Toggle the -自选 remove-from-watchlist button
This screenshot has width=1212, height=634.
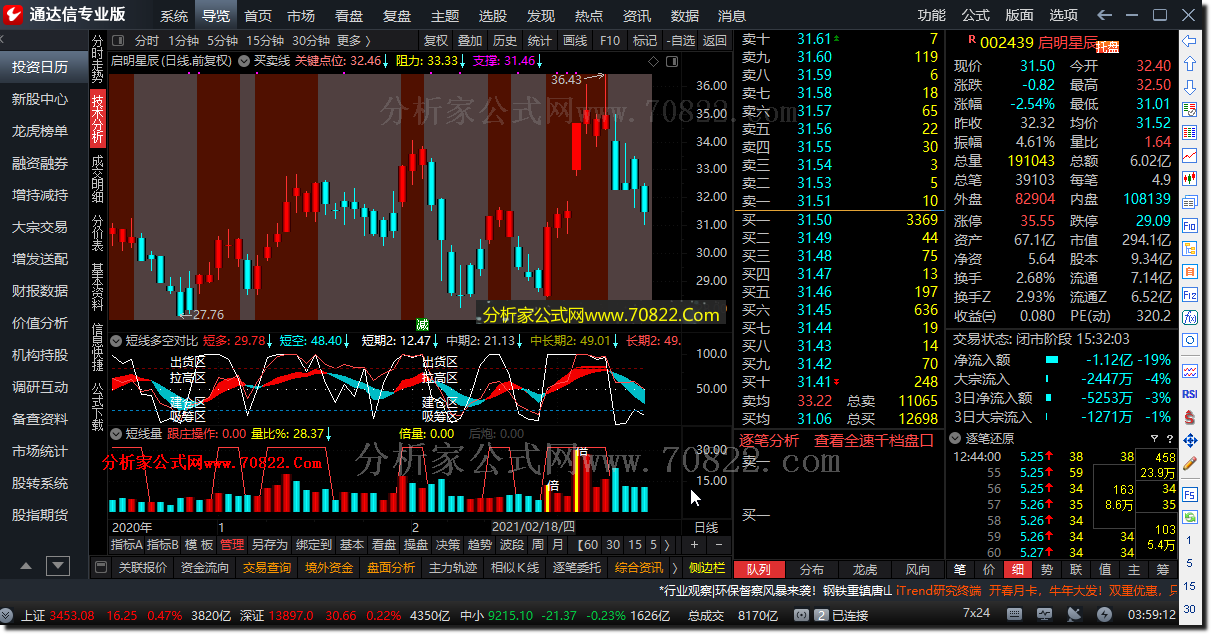click(x=680, y=40)
